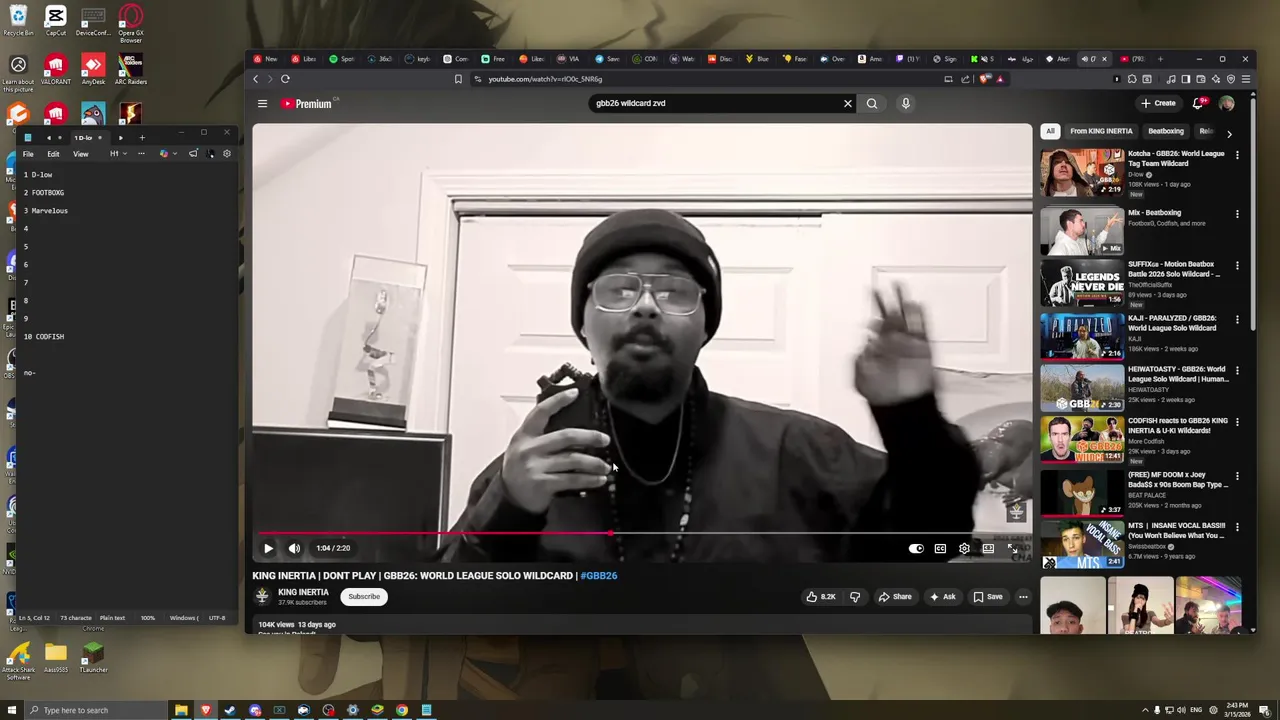Open options for KAJI PARALYZED video
The width and height of the screenshot is (1280, 720).
click(1237, 320)
